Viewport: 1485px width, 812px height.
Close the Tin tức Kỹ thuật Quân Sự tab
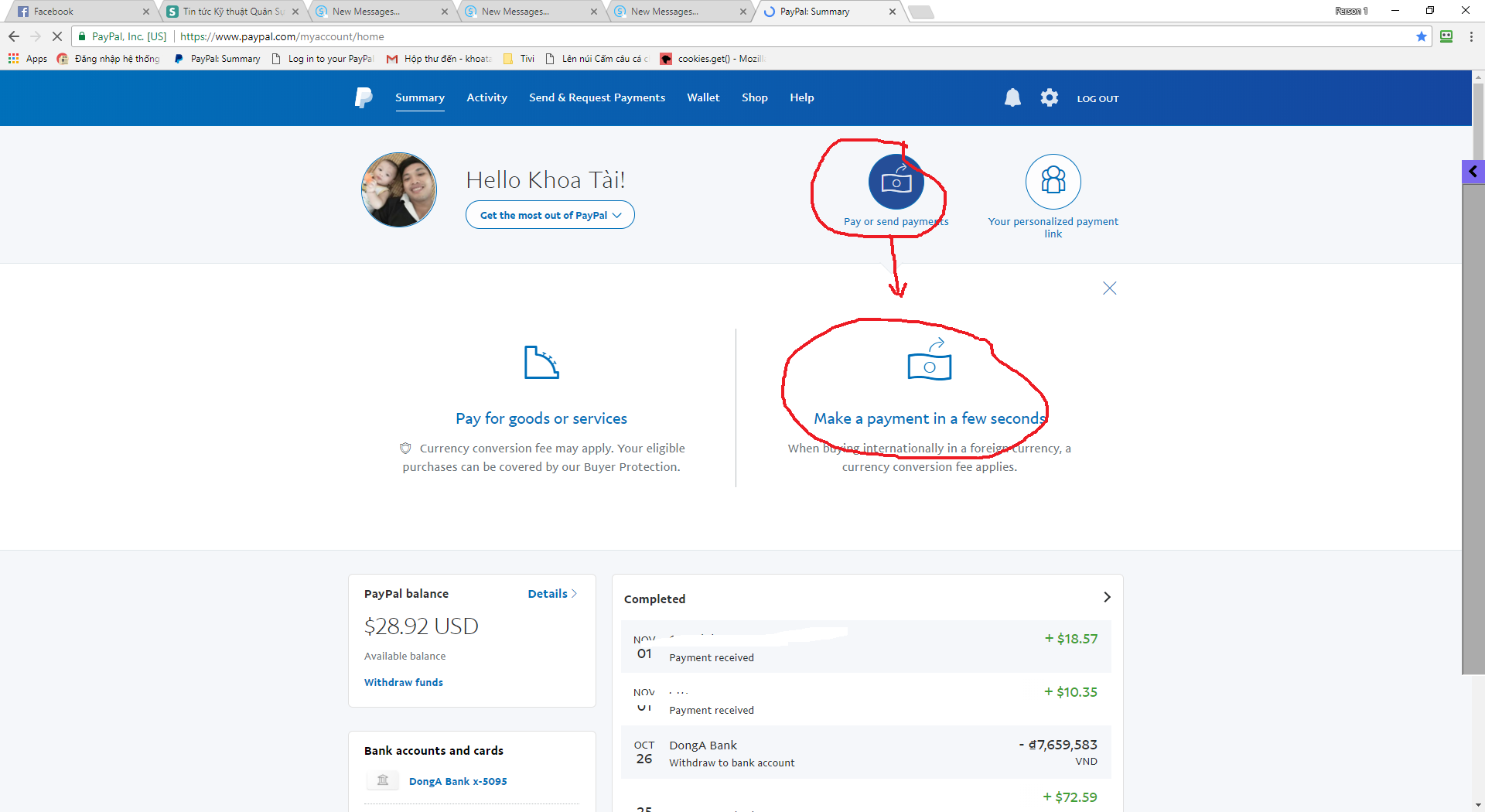point(295,12)
